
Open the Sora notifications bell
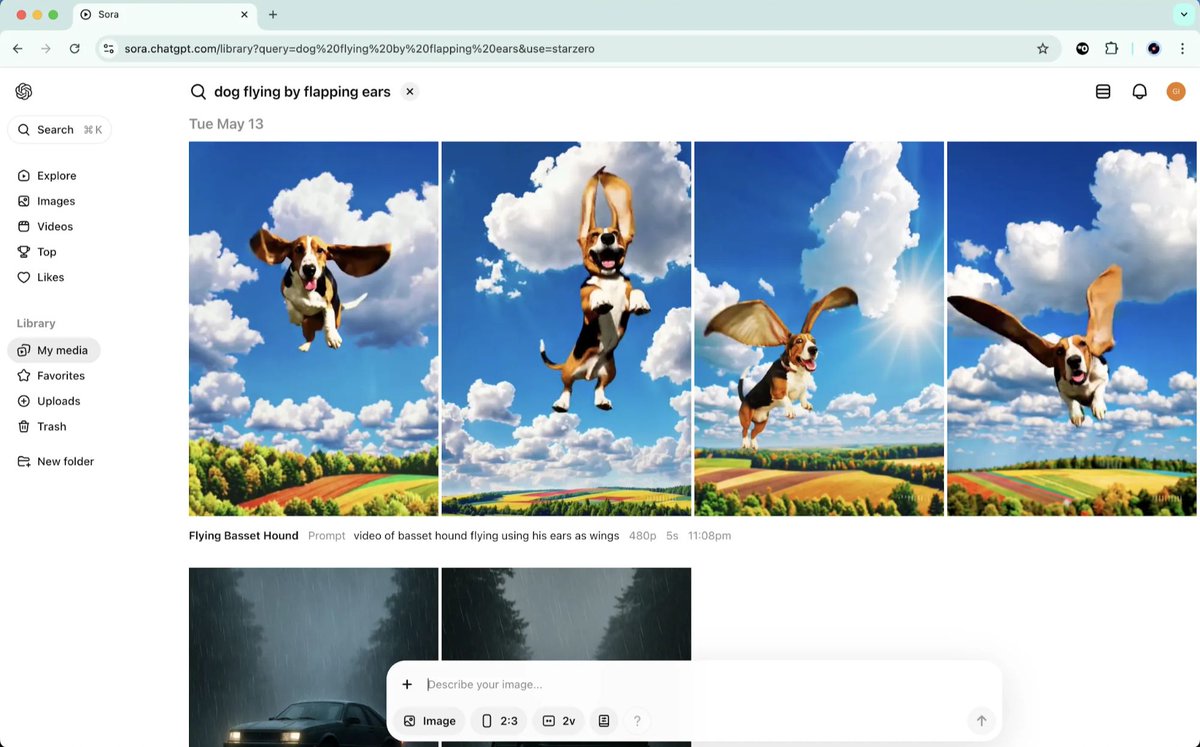point(1139,91)
